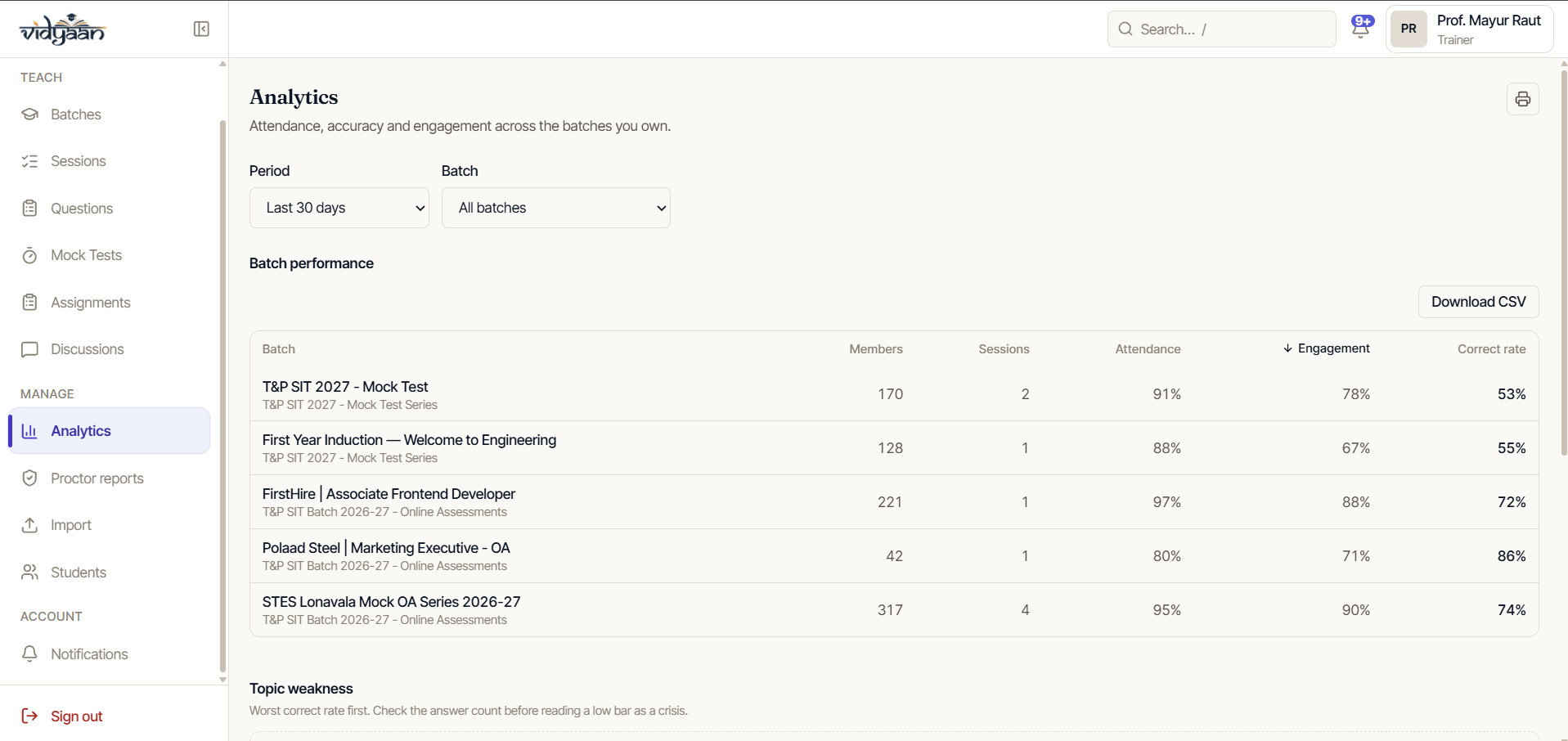Image resolution: width=1568 pixels, height=741 pixels.
Task: Click the main page vertical scrollbar
Action: point(1564,263)
